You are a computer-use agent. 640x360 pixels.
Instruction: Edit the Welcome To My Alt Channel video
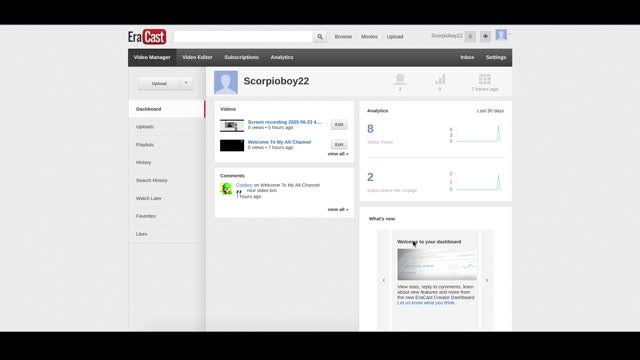point(339,144)
